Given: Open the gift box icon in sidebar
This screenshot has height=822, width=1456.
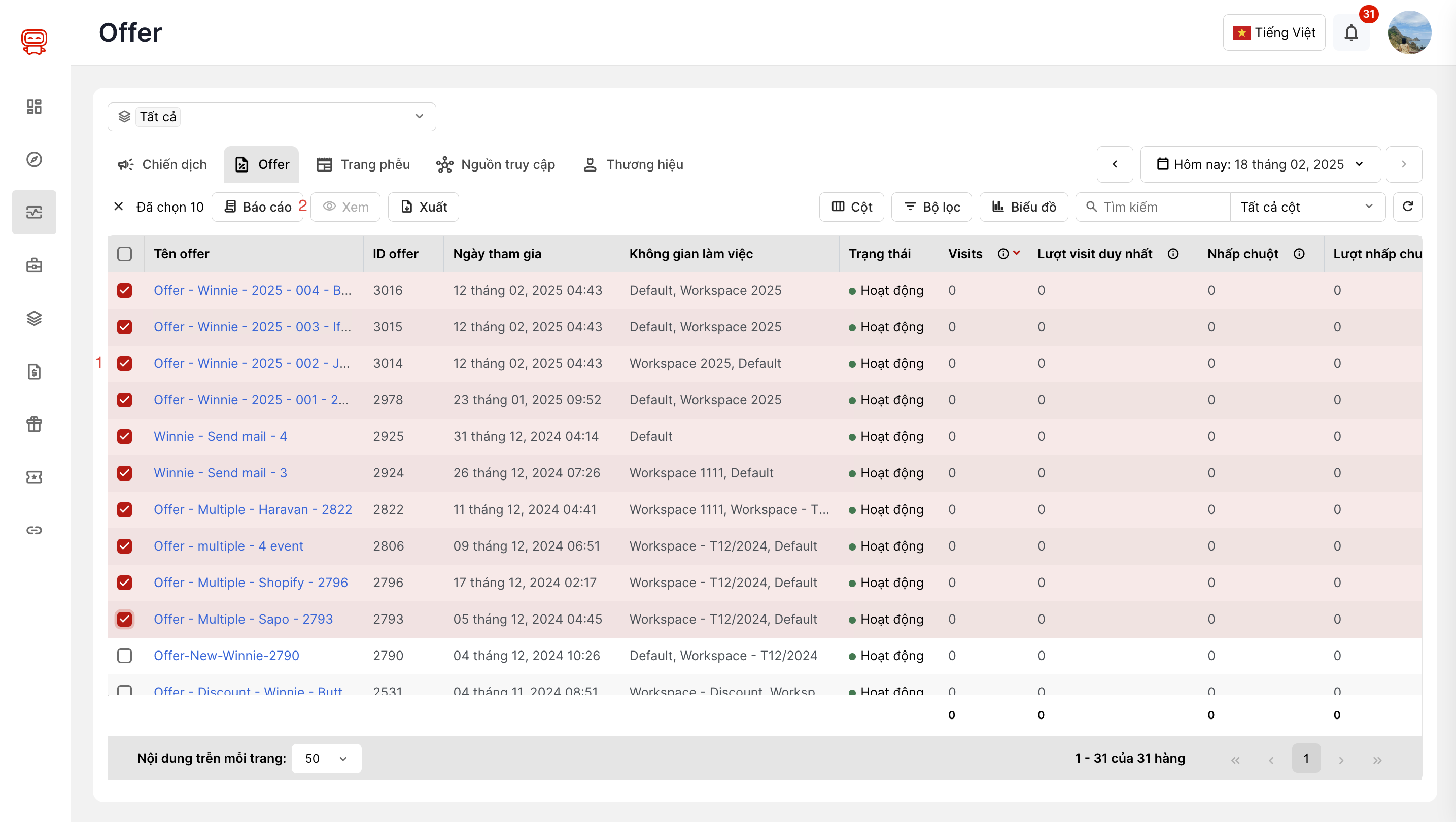Looking at the screenshot, I should tap(34, 424).
